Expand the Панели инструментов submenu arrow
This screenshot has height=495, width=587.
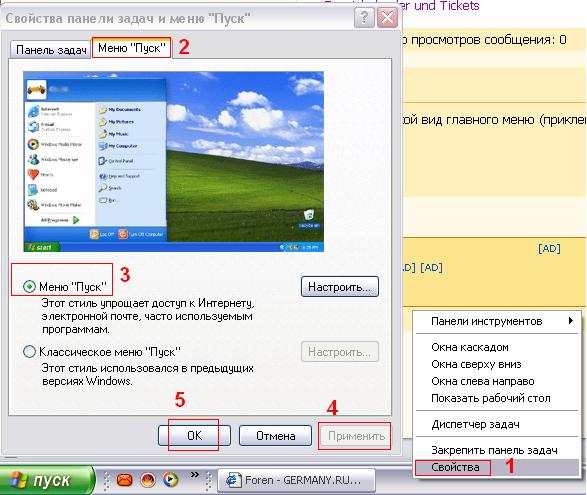571,321
